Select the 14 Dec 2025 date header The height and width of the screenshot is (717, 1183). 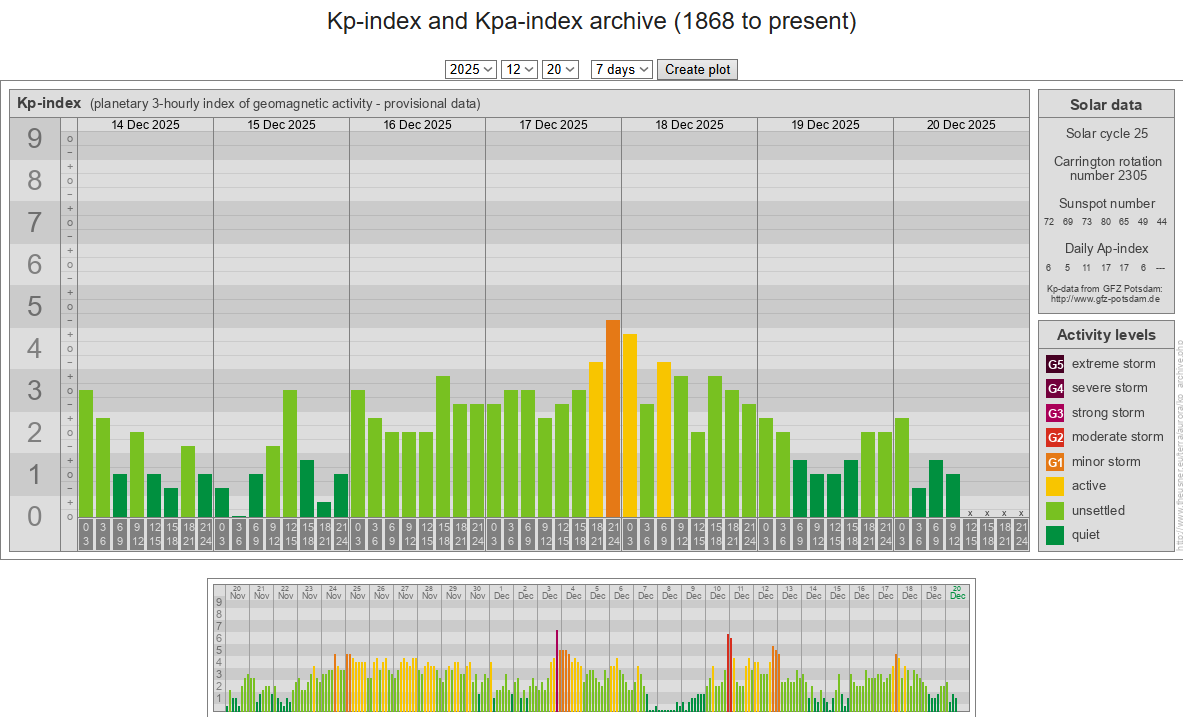click(x=145, y=125)
